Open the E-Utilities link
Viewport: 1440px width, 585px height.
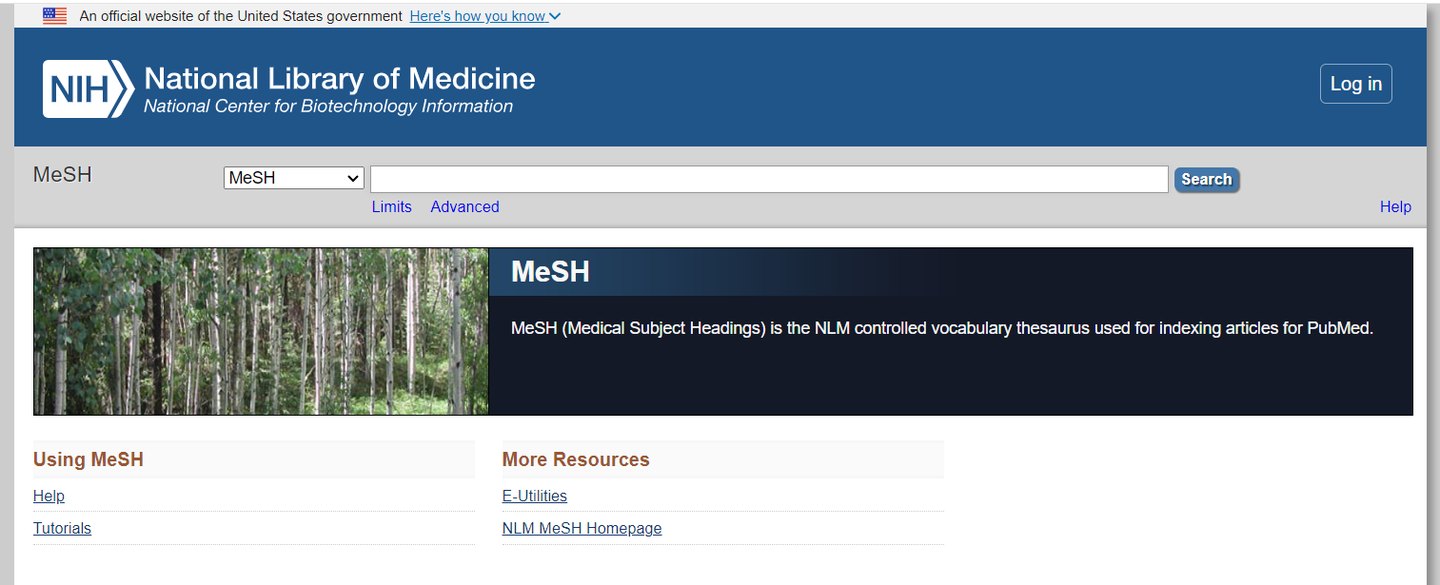[534, 495]
